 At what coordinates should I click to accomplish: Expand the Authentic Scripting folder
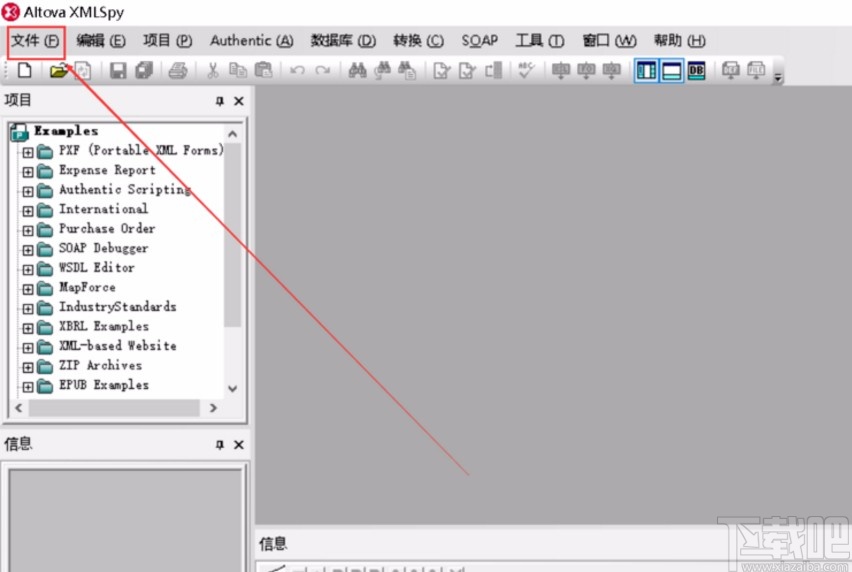(28, 191)
